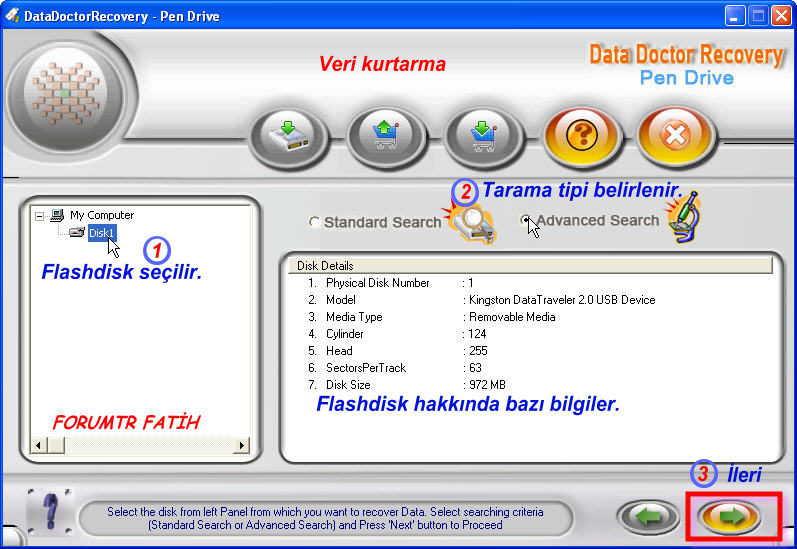Click the cart with down arrow icon
This screenshot has width=797, height=549.
tap(483, 137)
